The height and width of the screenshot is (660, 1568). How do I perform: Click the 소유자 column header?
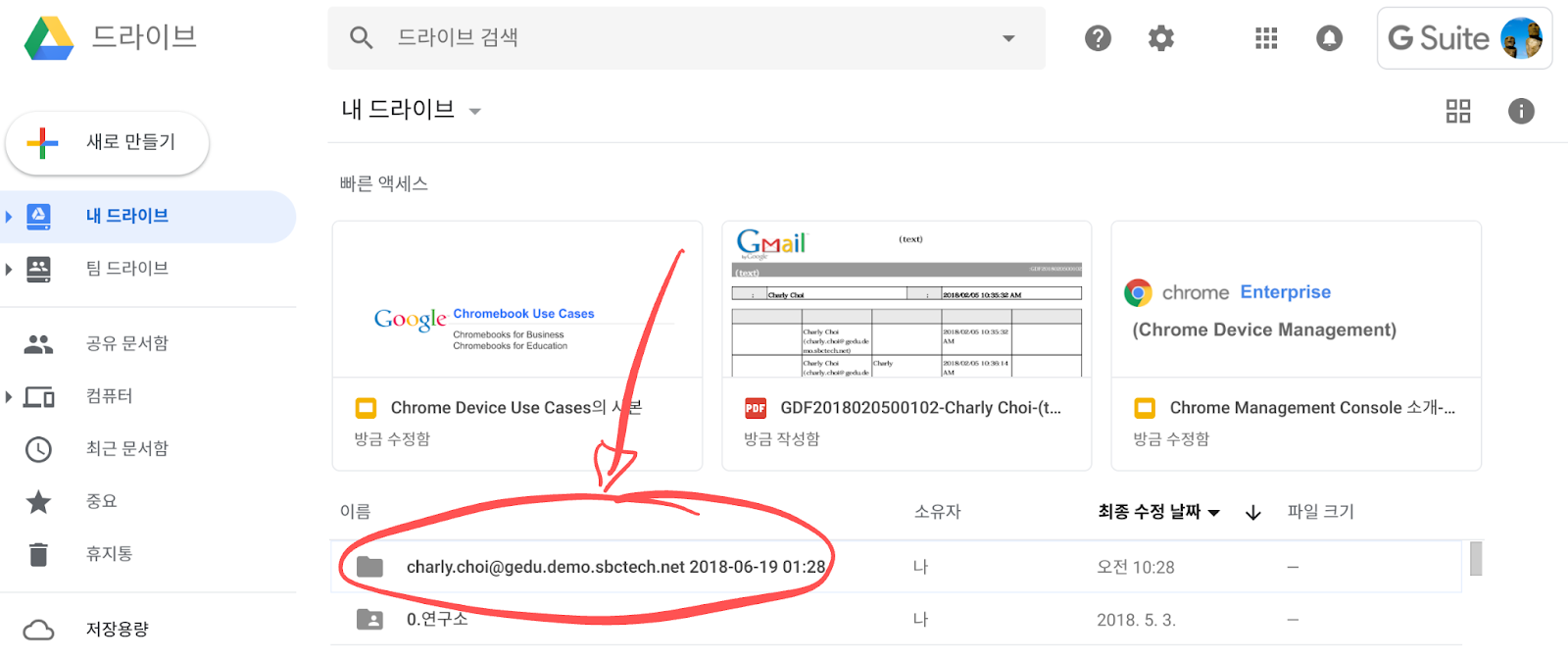pos(938,512)
